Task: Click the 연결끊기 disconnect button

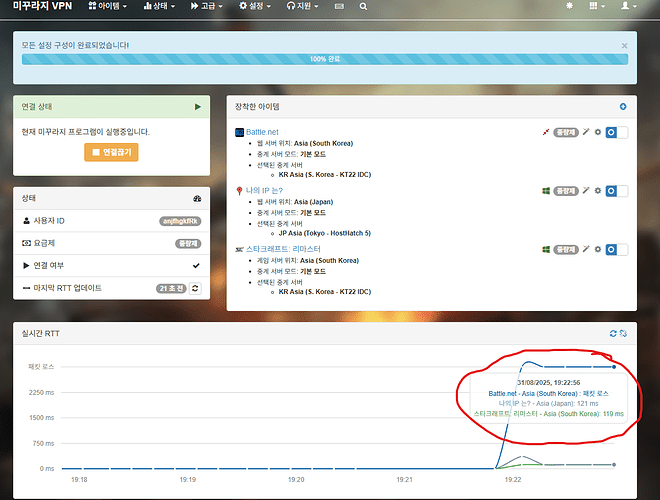Action: [111, 152]
